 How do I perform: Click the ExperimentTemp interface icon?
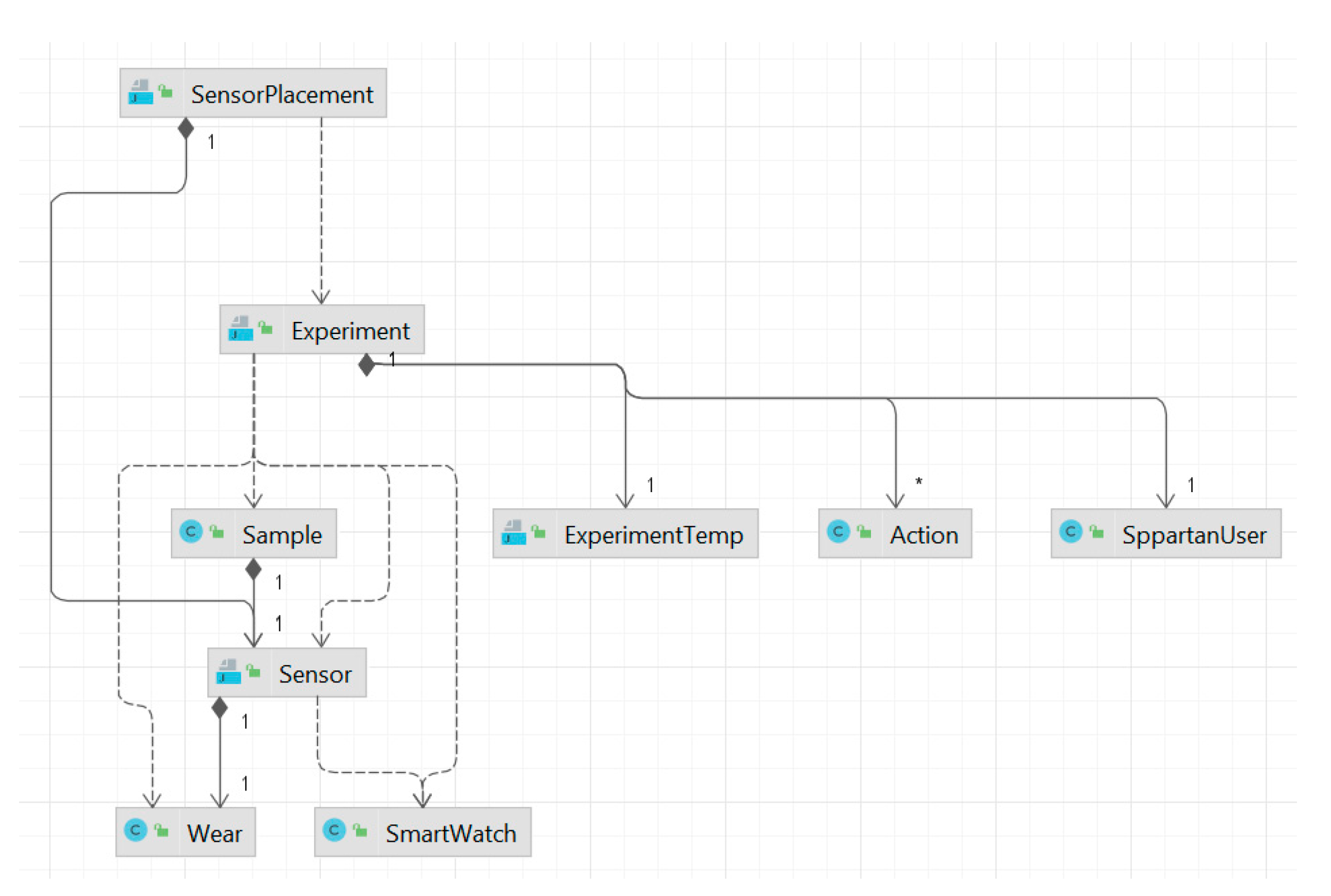513,532
